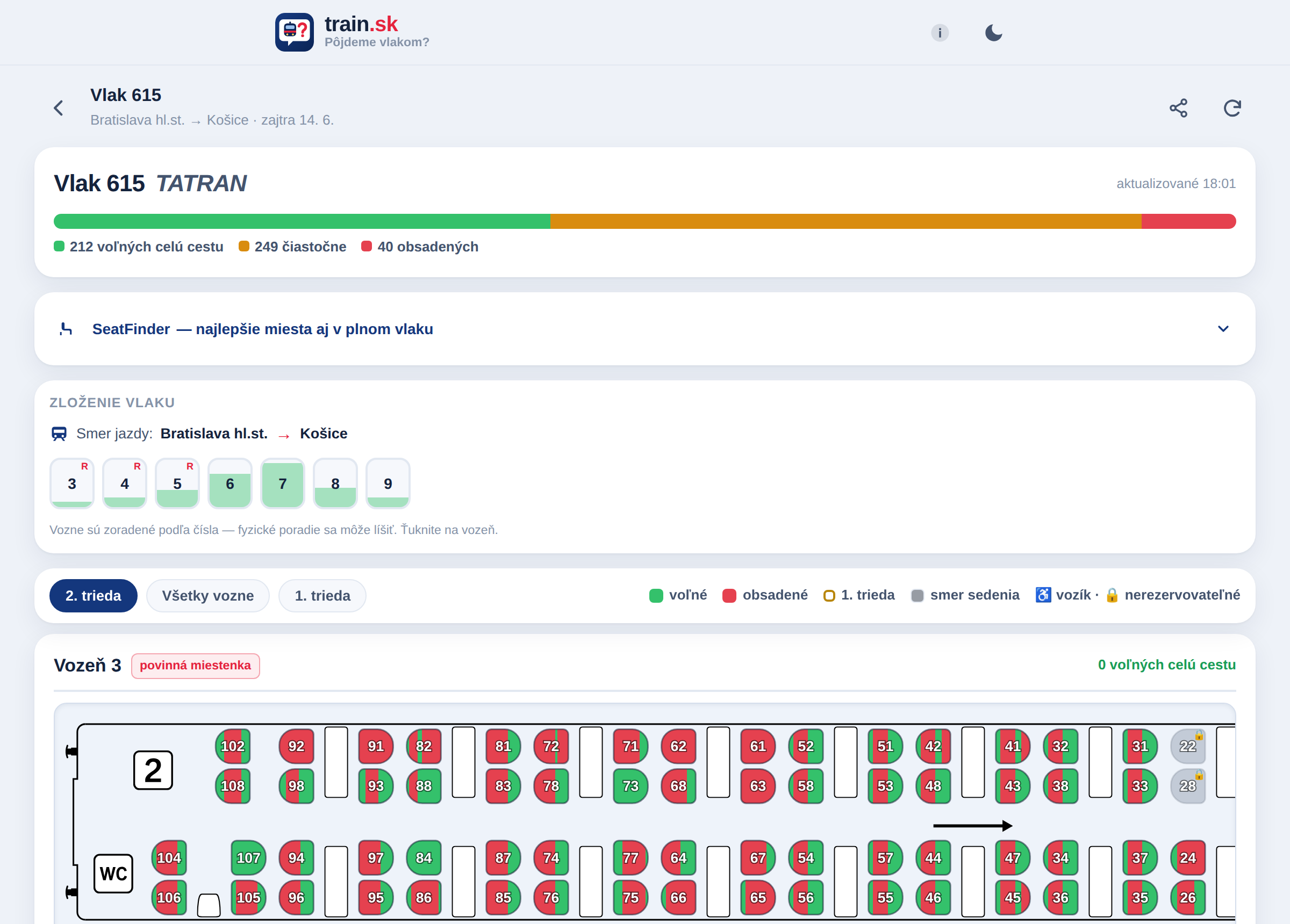Select seat 61 in wagon 3
The height and width of the screenshot is (924, 1290).
pyautogui.click(x=758, y=746)
